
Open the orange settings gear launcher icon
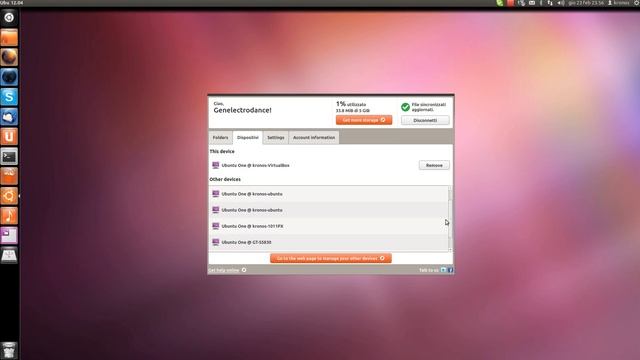click(x=9, y=196)
